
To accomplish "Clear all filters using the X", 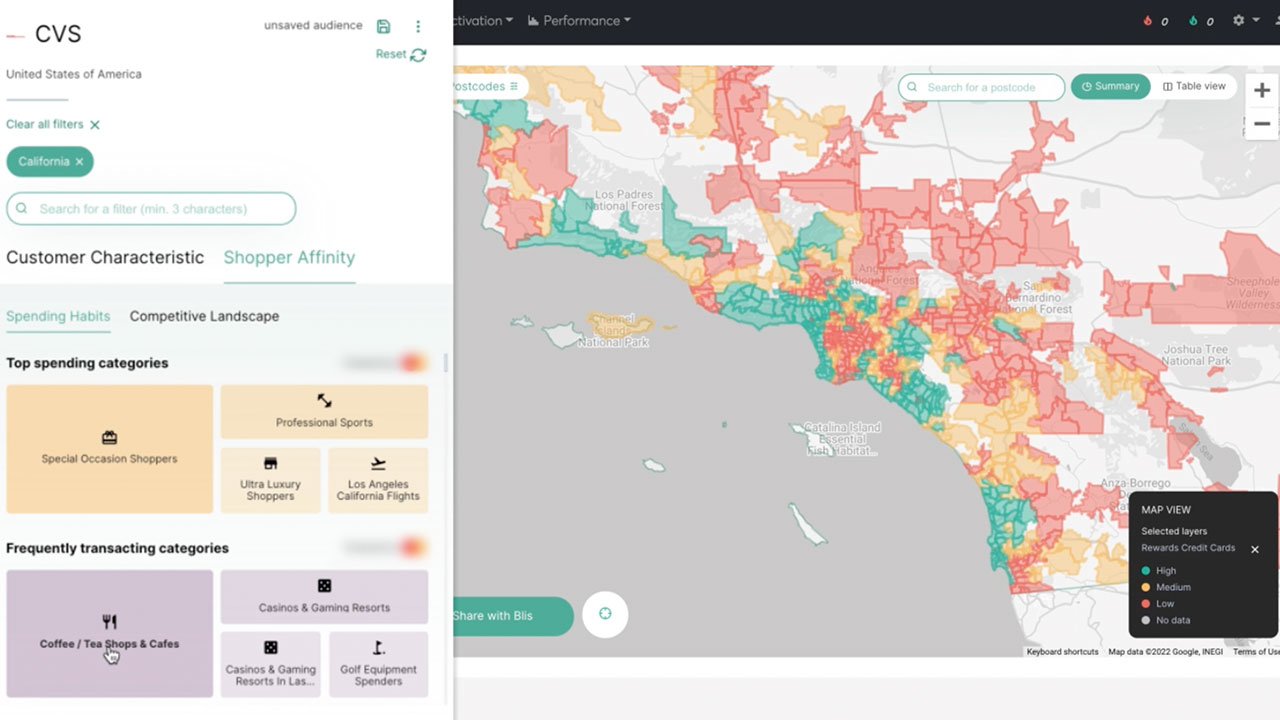I will (x=95, y=125).
